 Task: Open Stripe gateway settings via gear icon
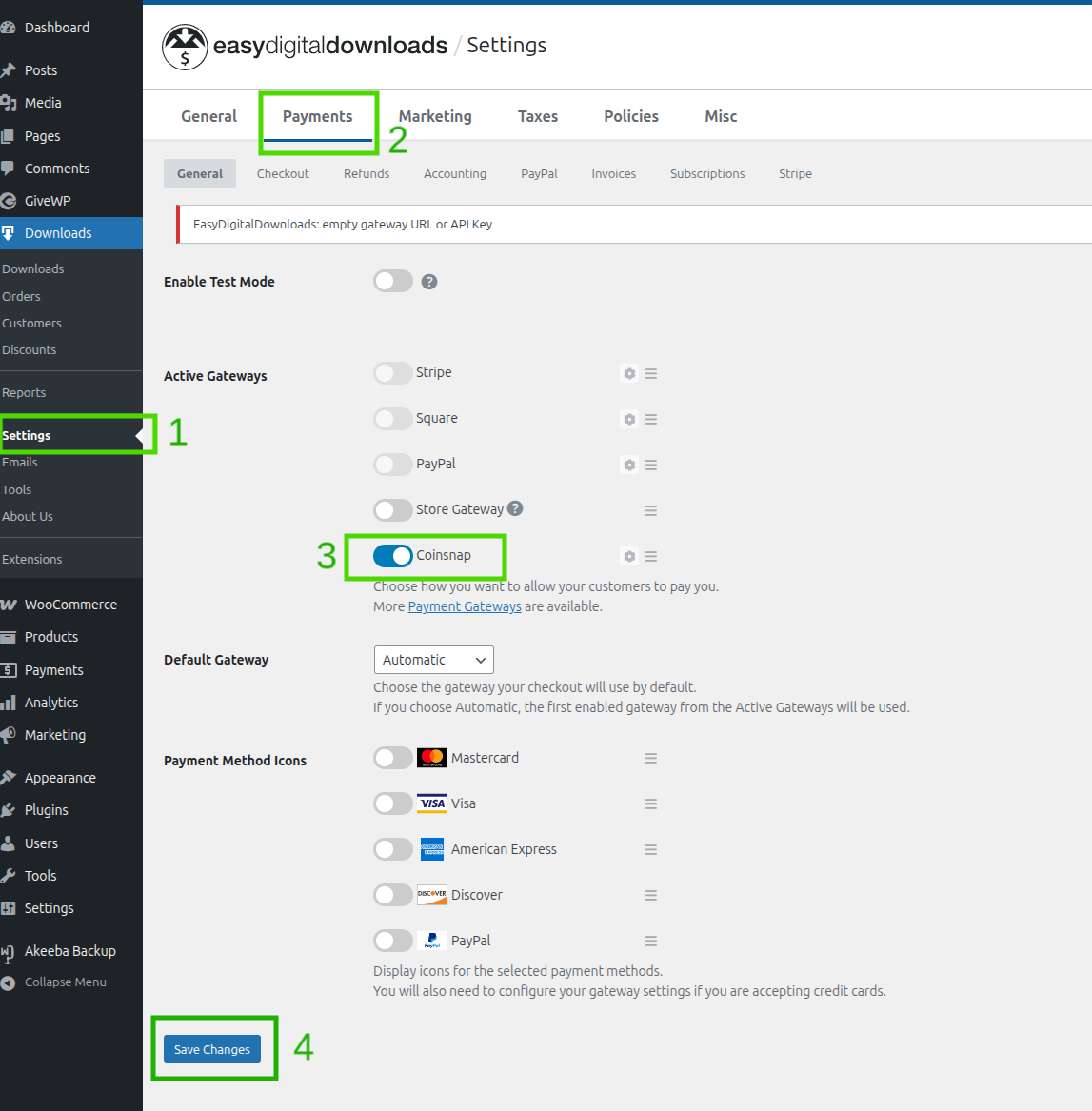[x=628, y=373]
